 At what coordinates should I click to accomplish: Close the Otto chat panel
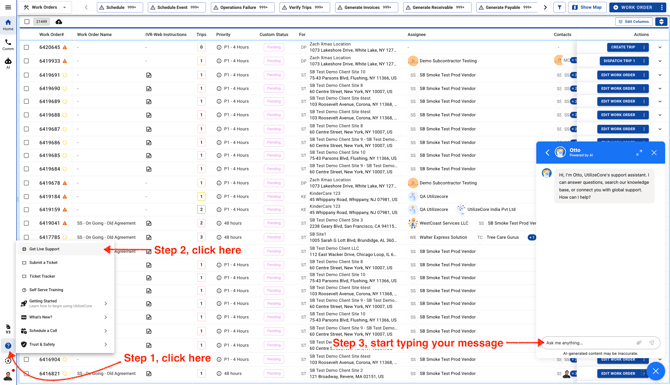654,153
